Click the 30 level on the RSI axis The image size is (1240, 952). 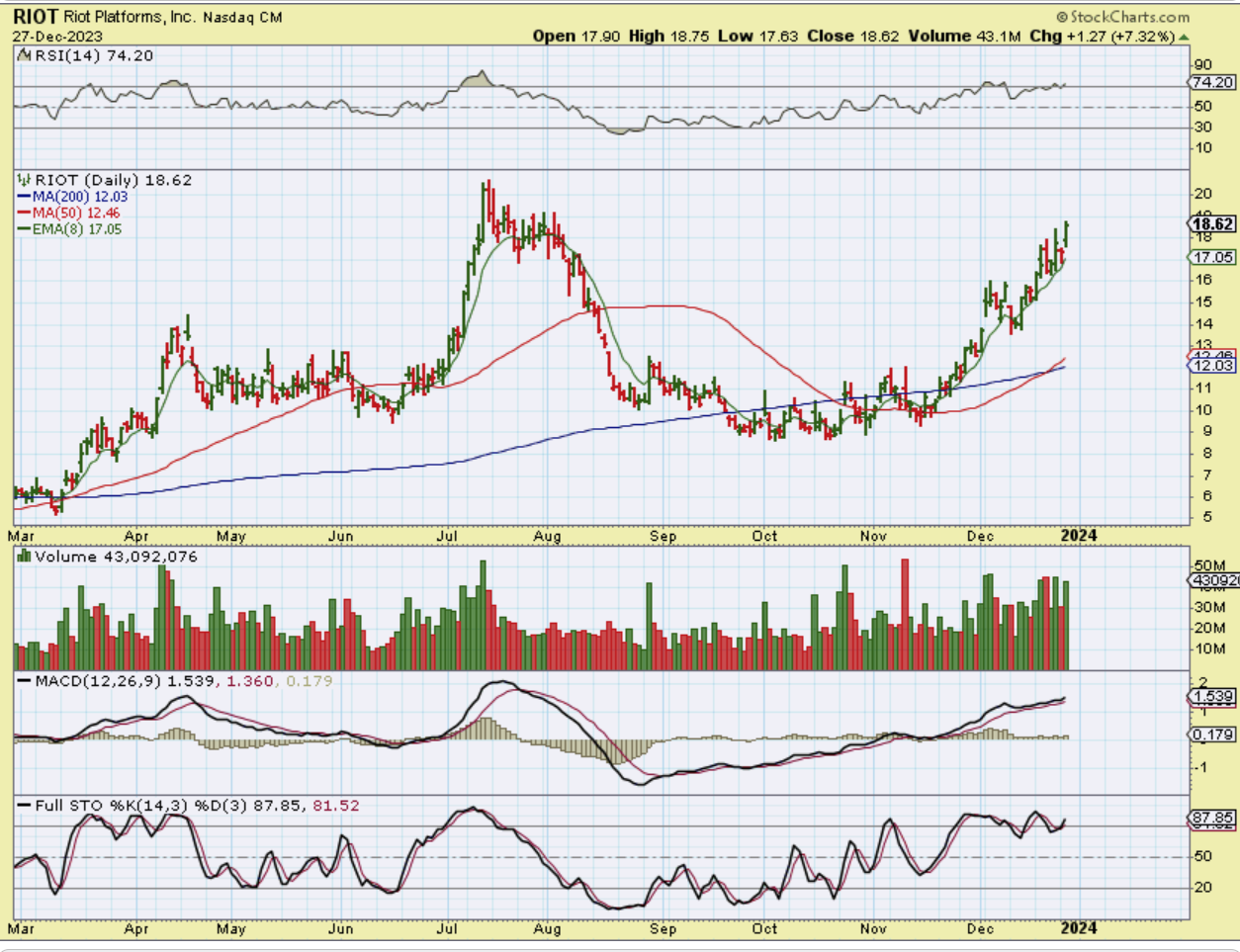pos(1203,127)
